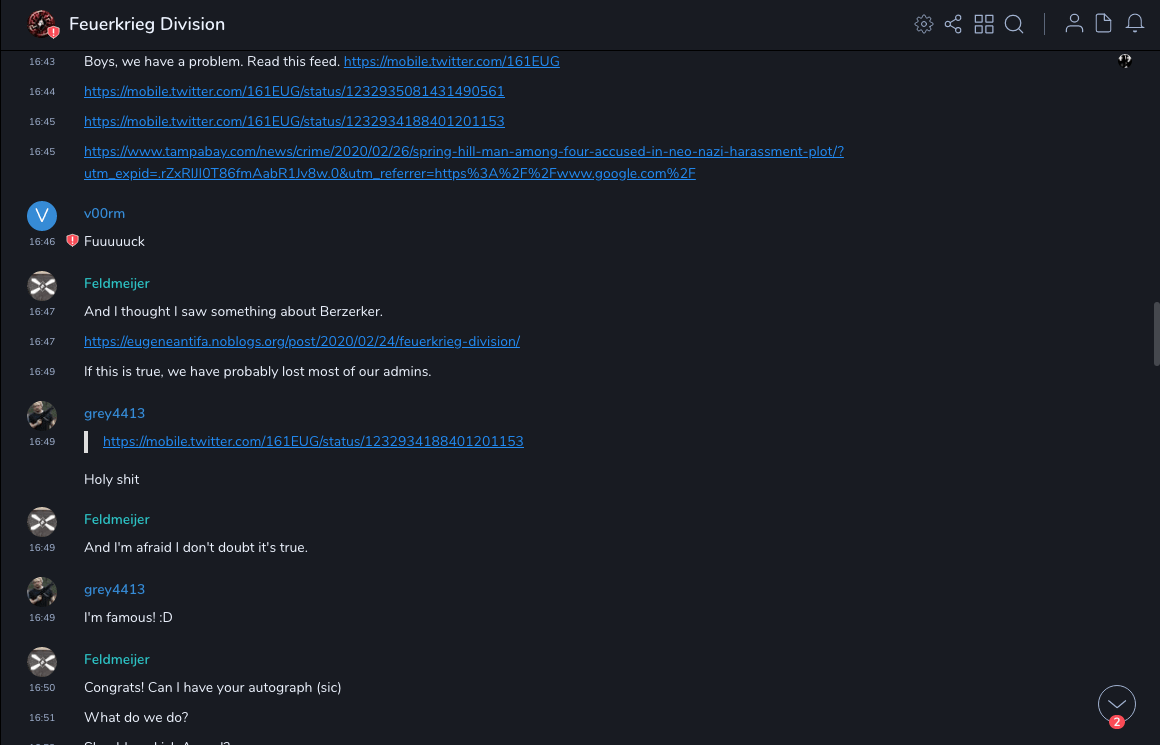Viewport: 1160px width, 745px height.
Task: Open room settings gear icon
Action: coord(924,24)
